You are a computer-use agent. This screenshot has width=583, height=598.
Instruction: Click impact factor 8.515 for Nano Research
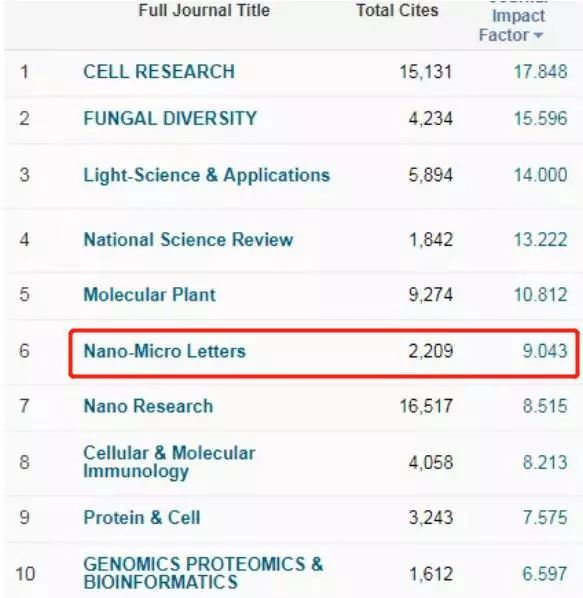tap(545, 406)
